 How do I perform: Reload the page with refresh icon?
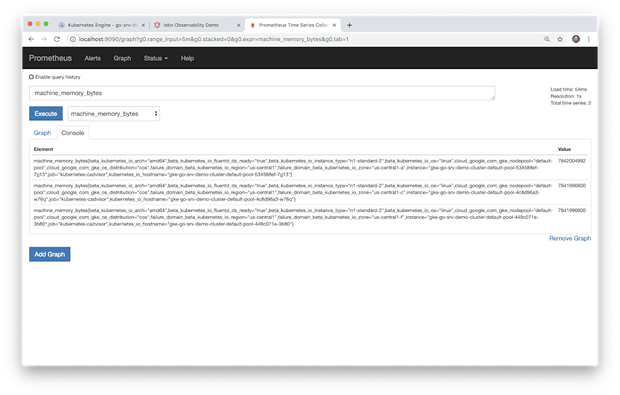tap(57, 39)
